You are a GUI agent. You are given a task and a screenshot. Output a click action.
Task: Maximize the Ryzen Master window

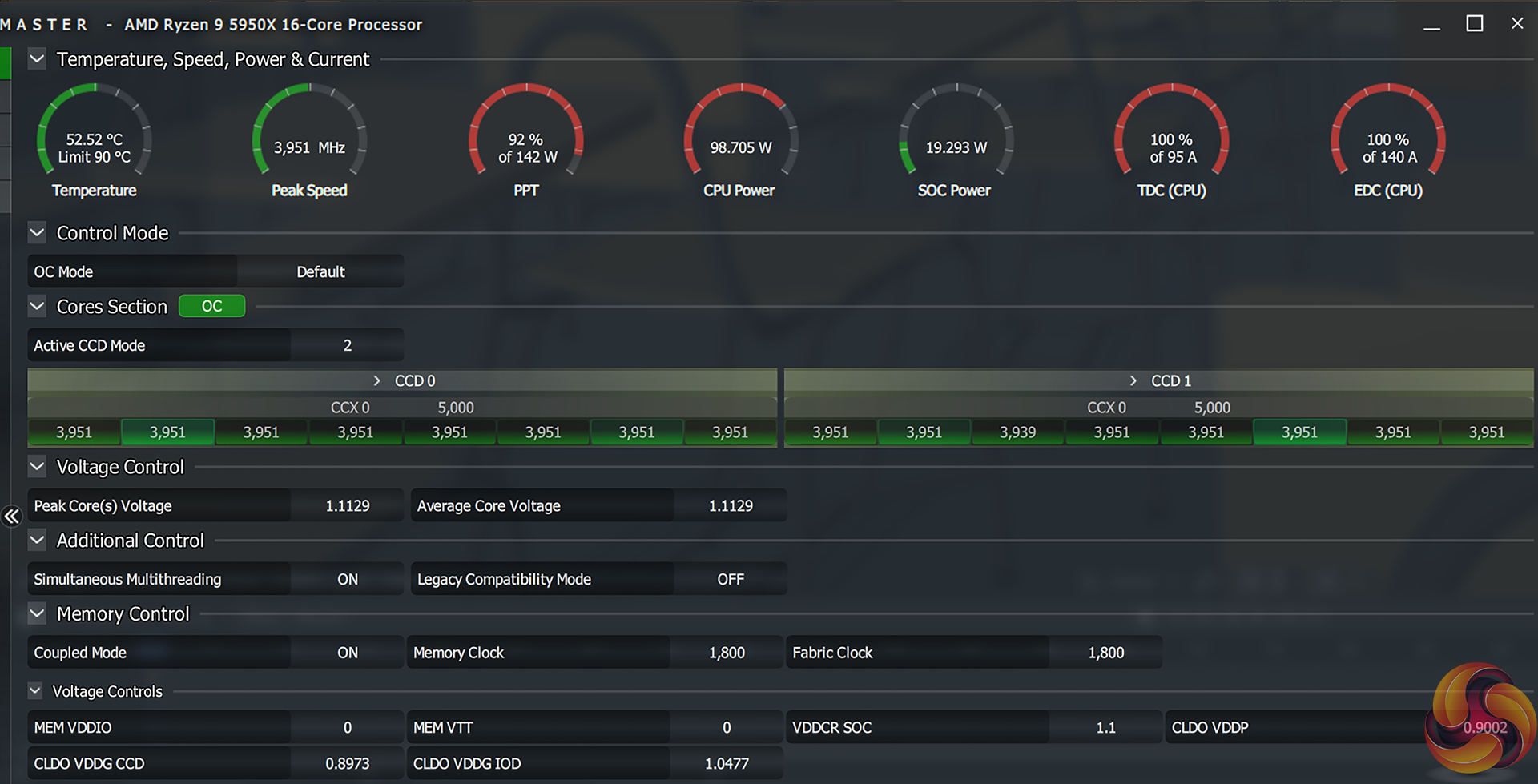(x=1475, y=24)
